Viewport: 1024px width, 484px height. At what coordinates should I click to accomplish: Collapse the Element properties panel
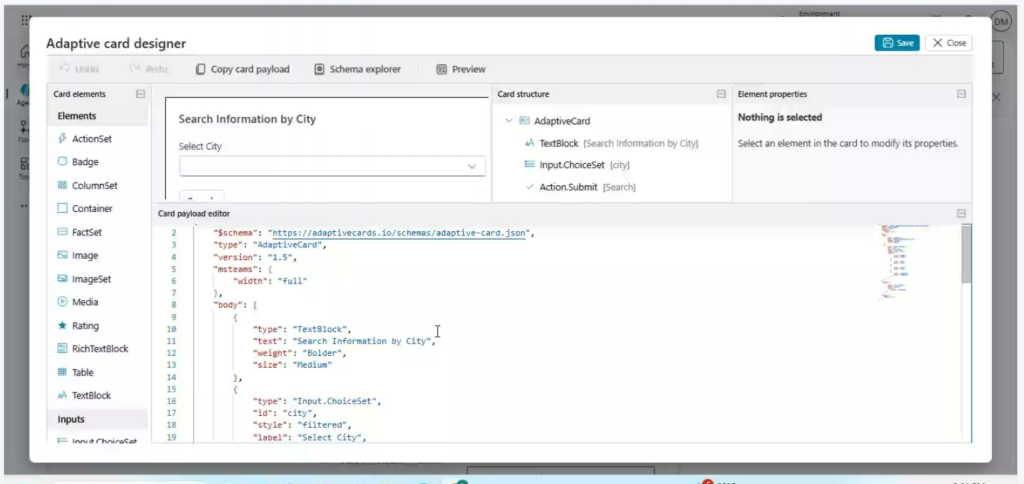click(x=961, y=94)
